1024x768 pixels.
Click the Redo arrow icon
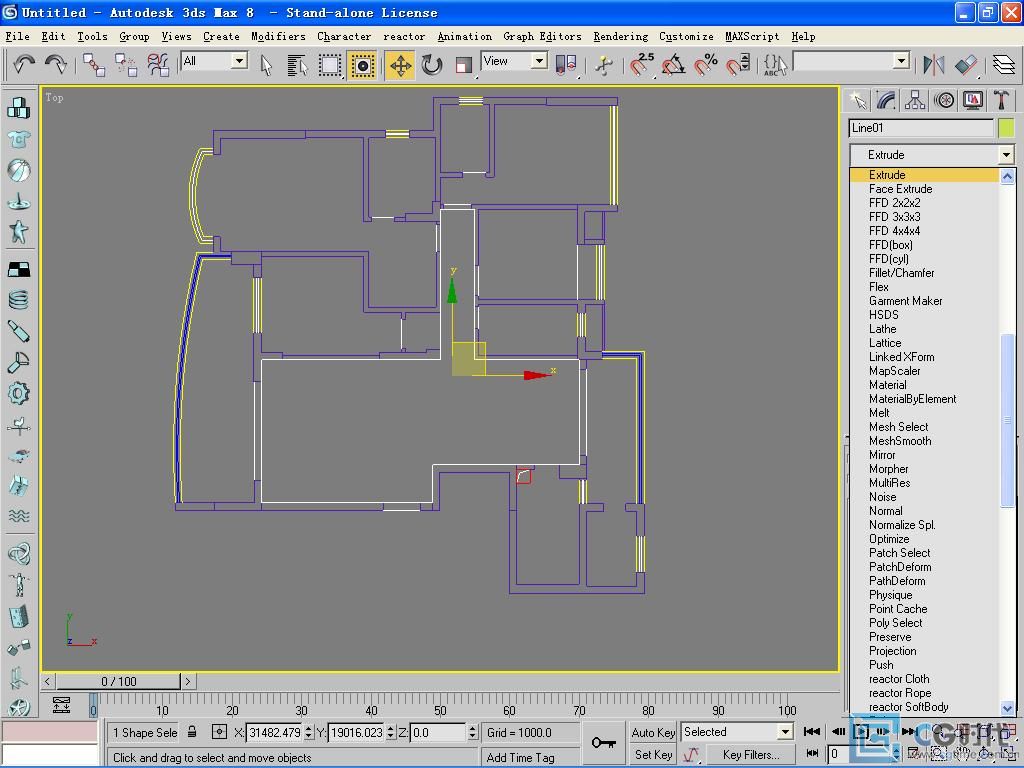coord(56,64)
